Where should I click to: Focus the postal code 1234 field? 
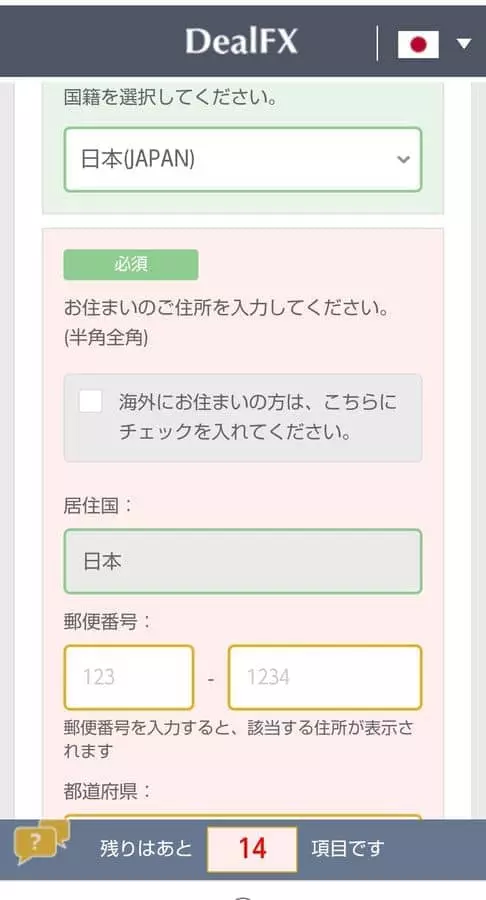[x=325, y=677]
